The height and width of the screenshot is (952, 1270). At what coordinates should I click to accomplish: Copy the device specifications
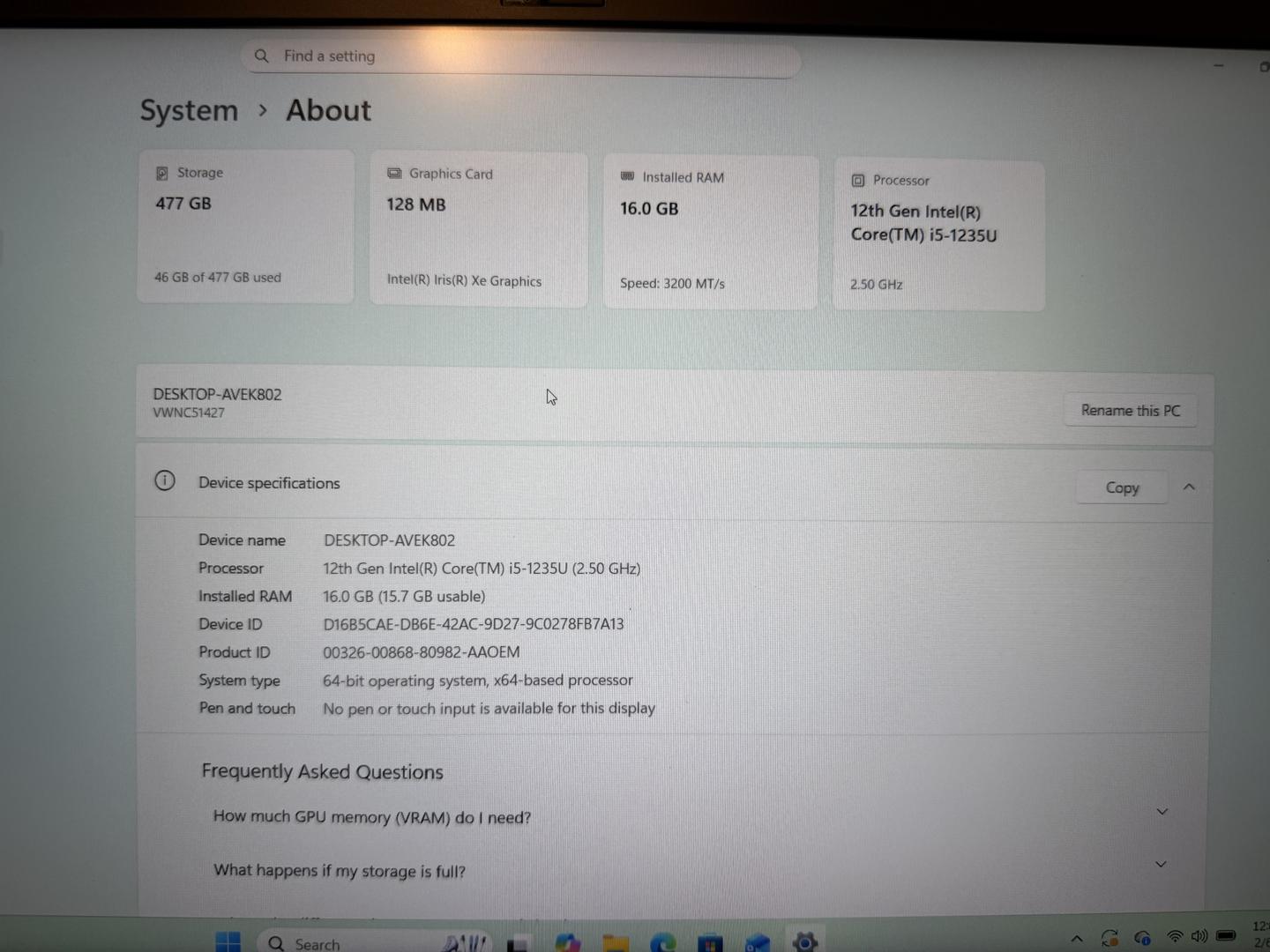tap(1122, 487)
